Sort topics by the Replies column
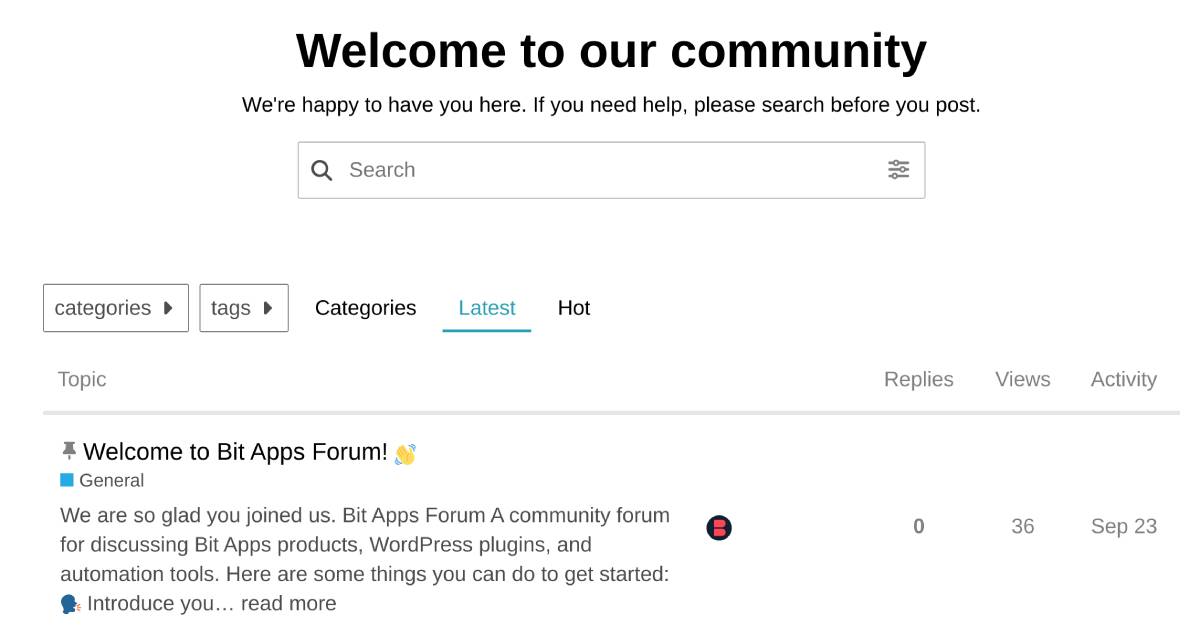The height and width of the screenshot is (630, 1200). (x=918, y=379)
